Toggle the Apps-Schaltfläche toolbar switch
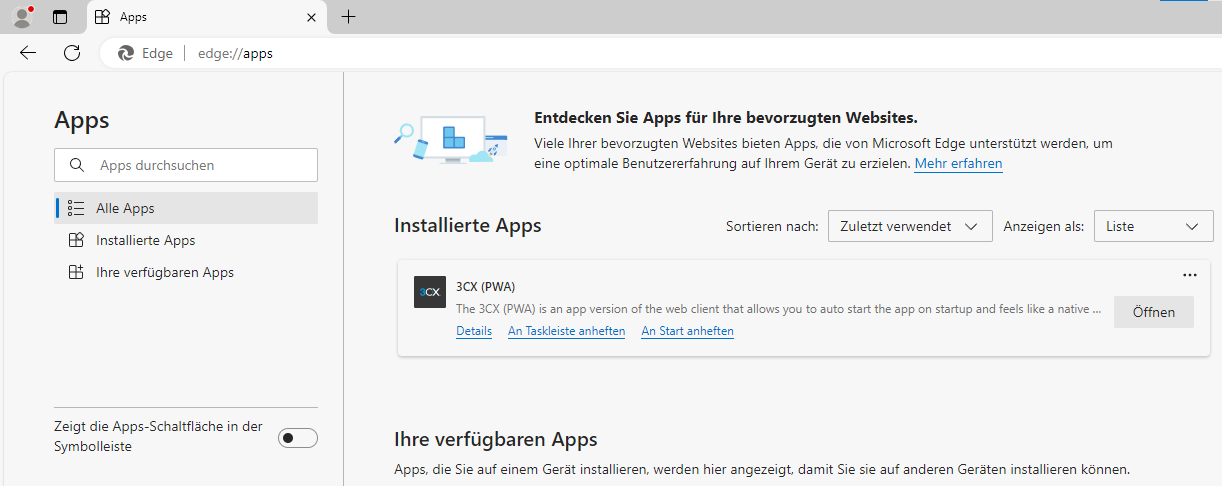This screenshot has width=1222, height=486. click(x=297, y=438)
